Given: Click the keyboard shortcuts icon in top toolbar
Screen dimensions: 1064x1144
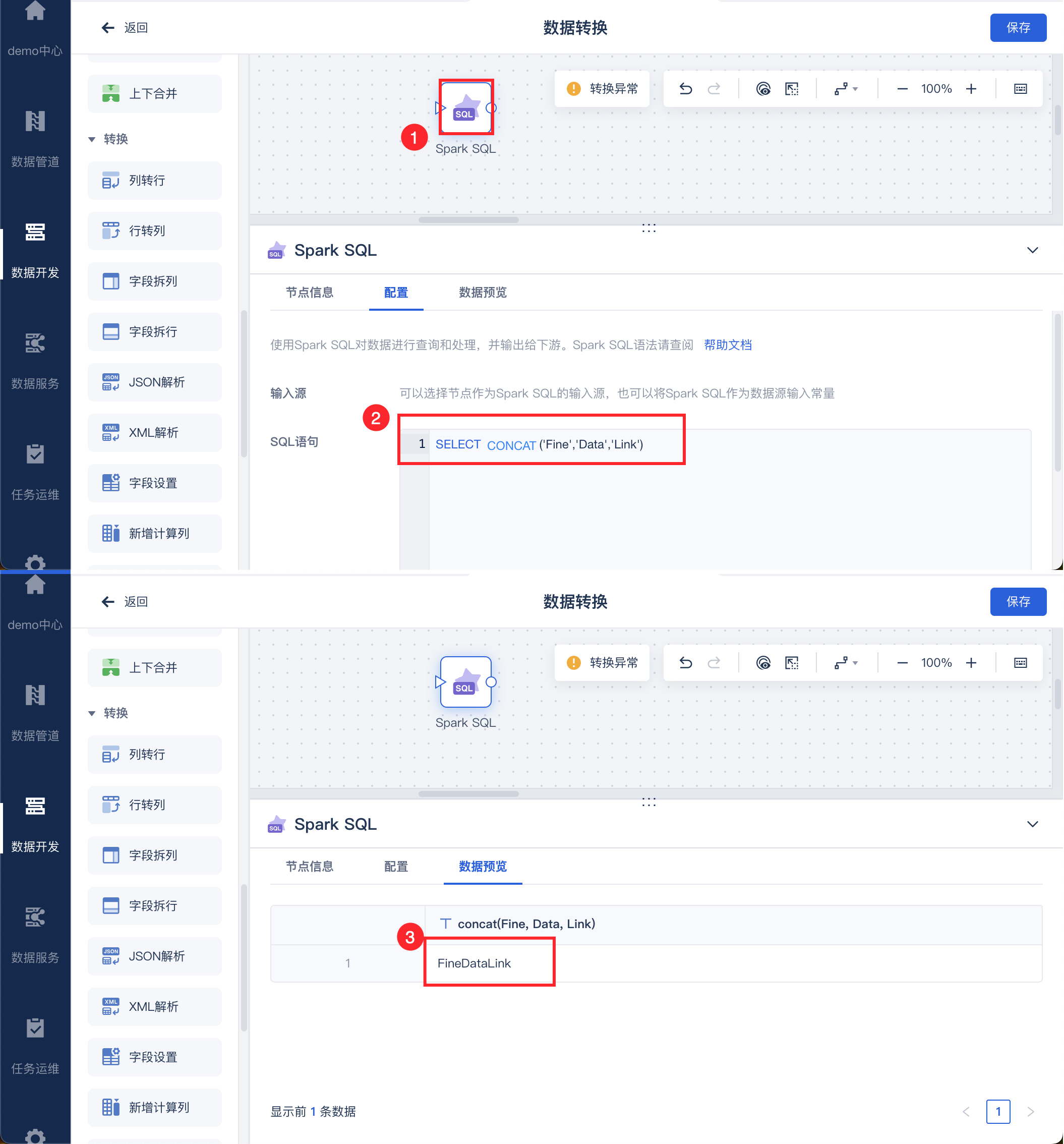Looking at the screenshot, I should coord(1020,89).
